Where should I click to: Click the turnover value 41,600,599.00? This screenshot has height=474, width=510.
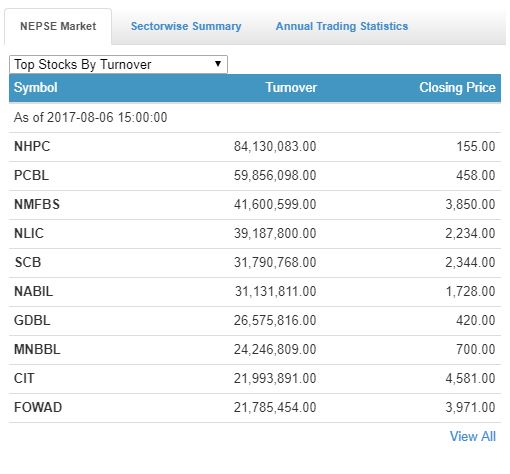tap(275, 204)
